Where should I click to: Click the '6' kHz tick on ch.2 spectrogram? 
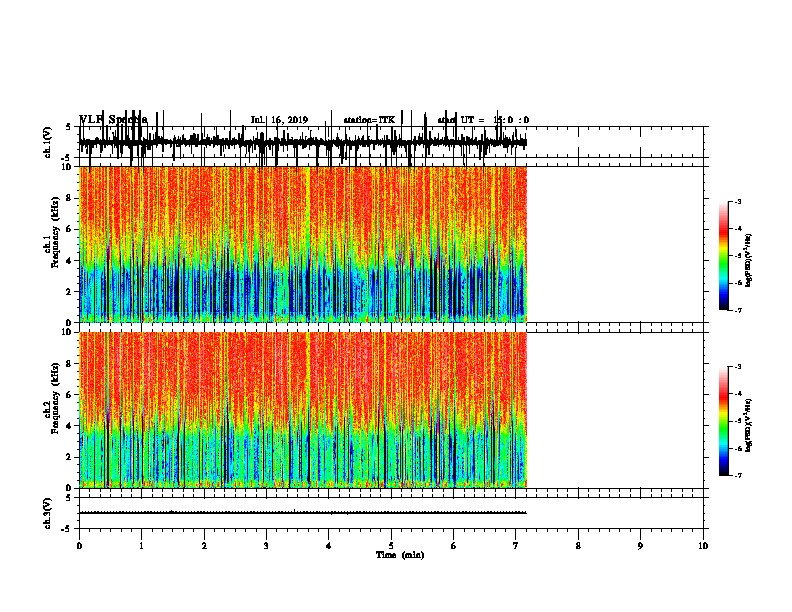point(69,395)
